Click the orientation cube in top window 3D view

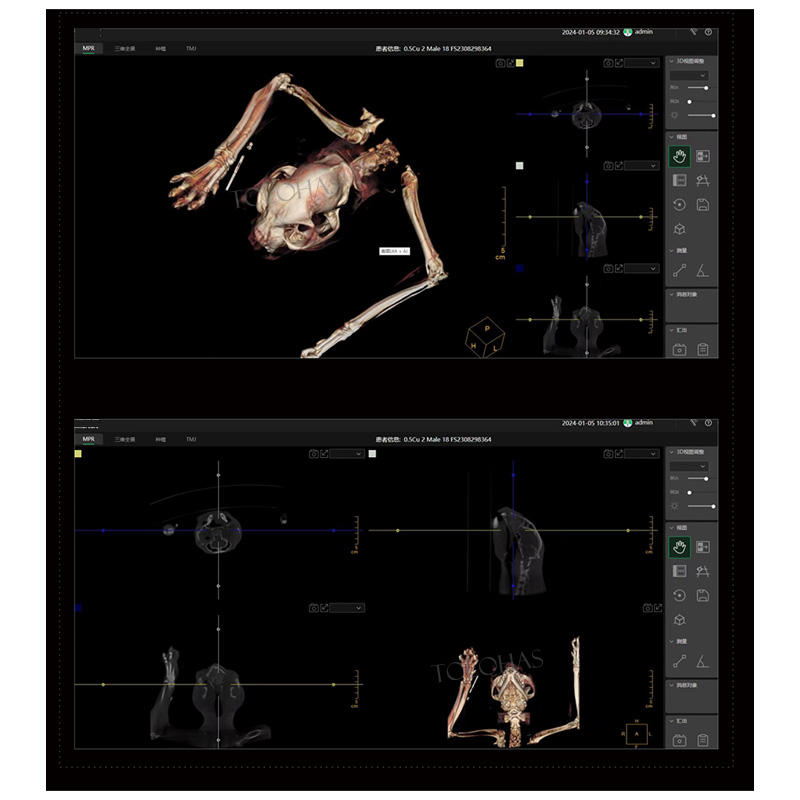pyautogui.click(x=485, y=337)
